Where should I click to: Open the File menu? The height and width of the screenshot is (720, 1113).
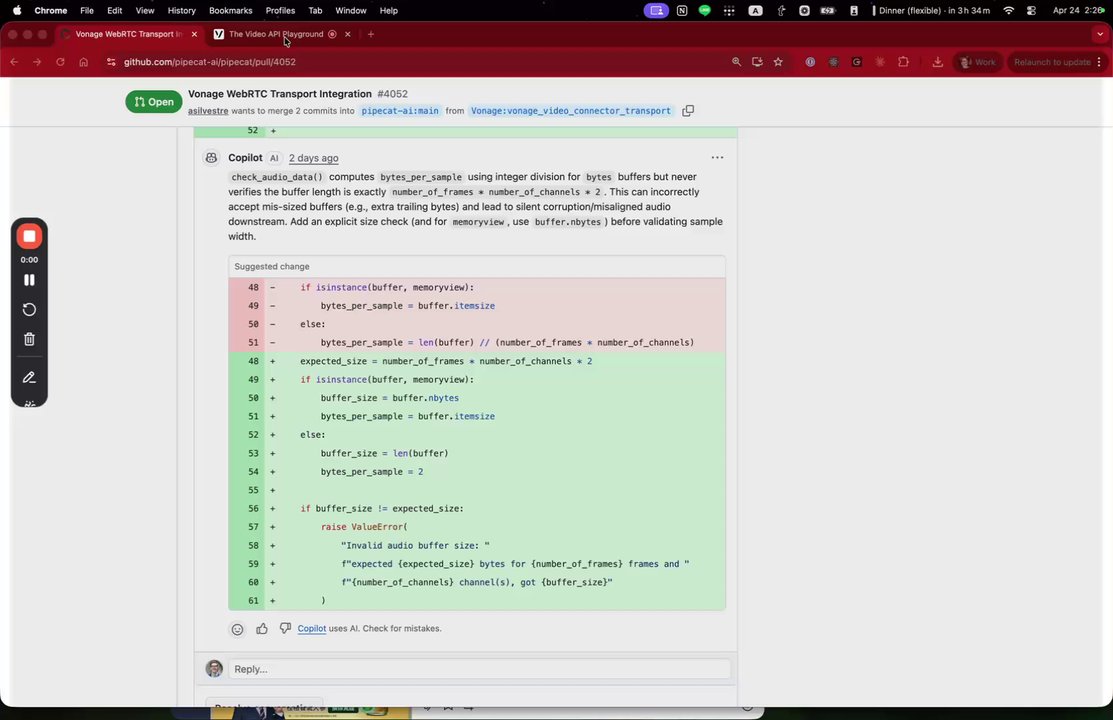tap(87, 11)
